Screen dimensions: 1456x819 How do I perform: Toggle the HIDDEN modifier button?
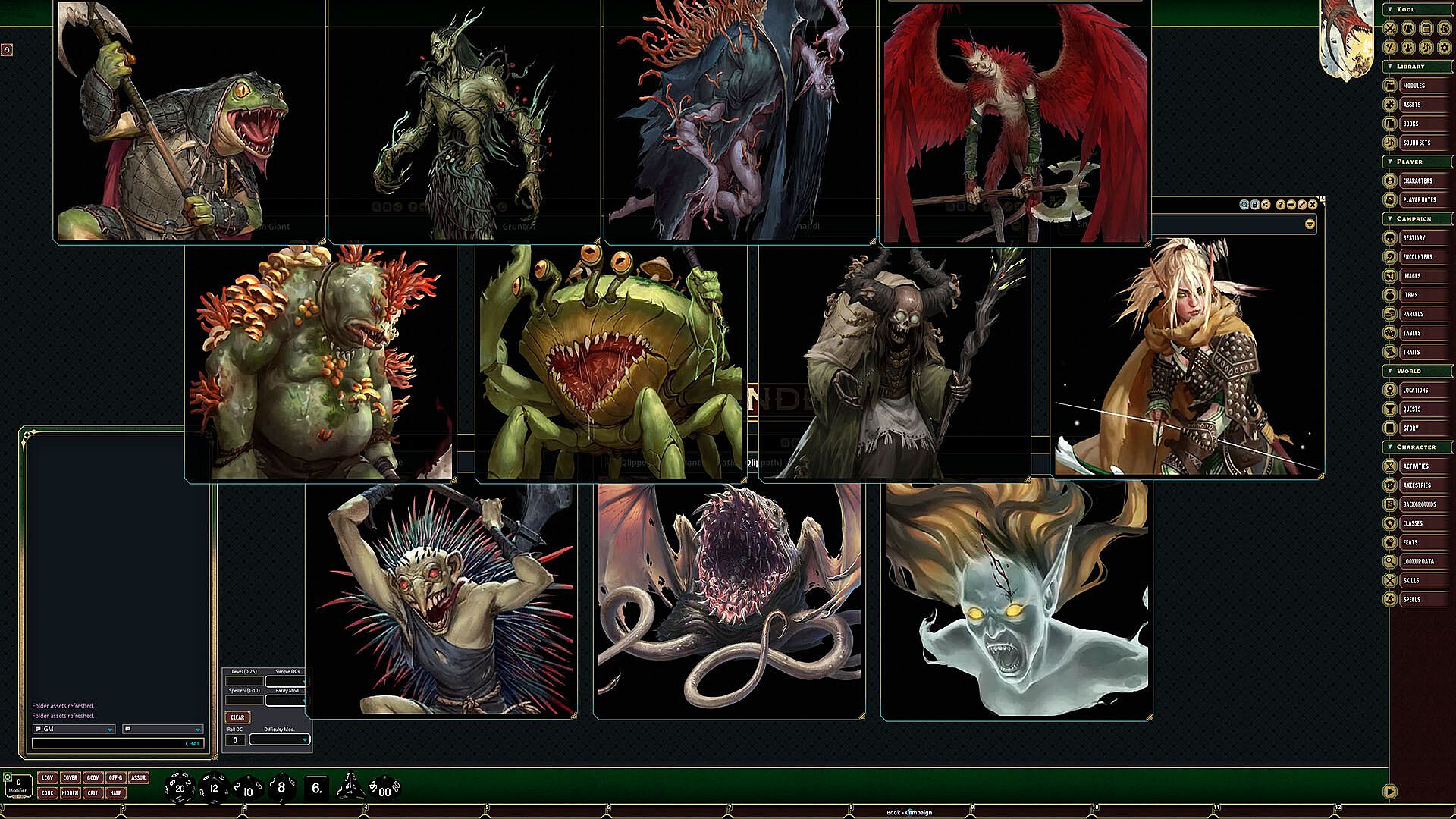[x=70, y=793]
